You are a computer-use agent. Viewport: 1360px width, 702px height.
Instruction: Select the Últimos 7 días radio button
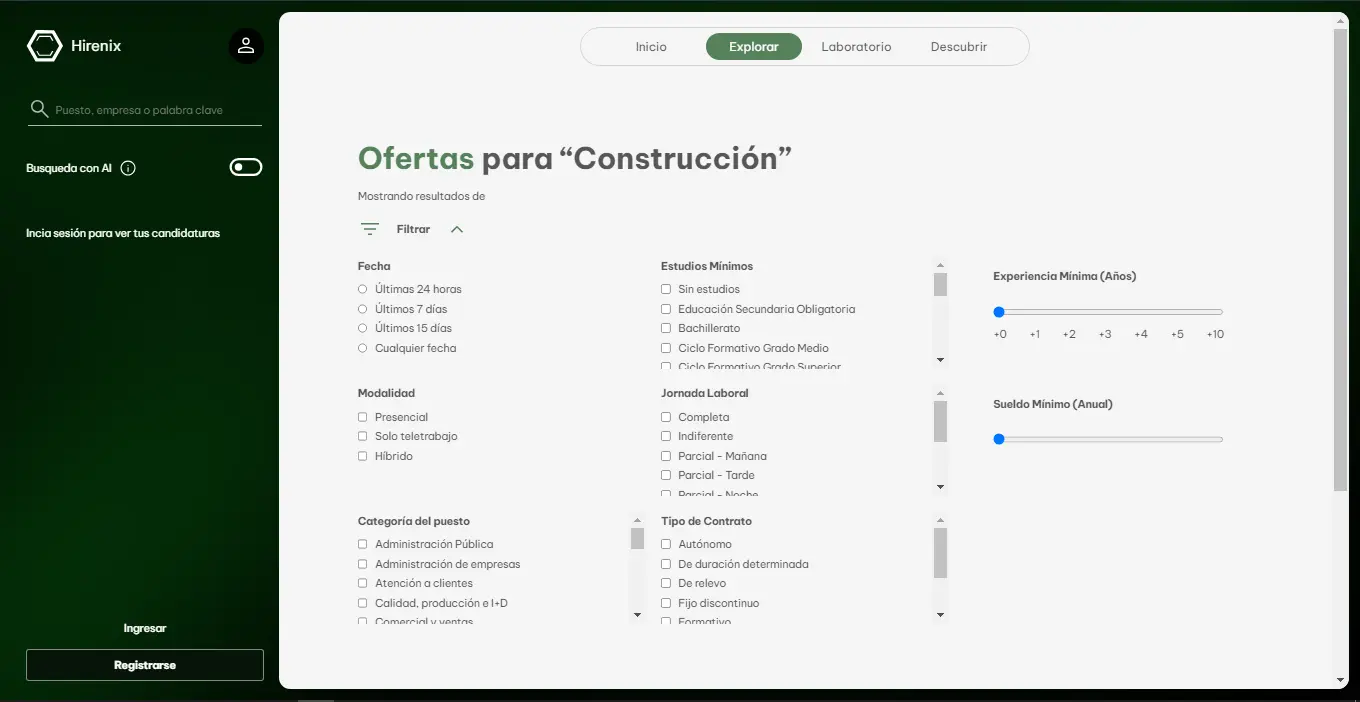point(361,308)
